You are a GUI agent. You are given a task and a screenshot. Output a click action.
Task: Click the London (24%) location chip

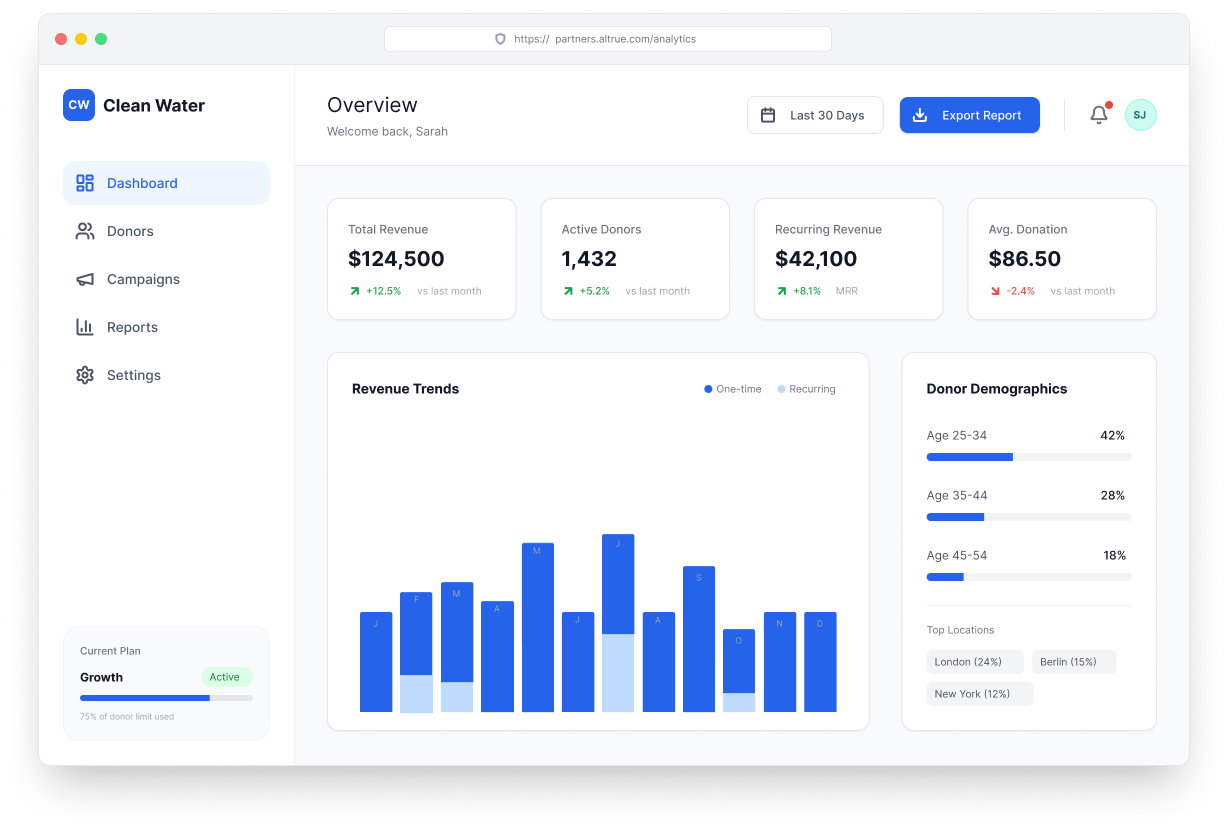(975, 662)
